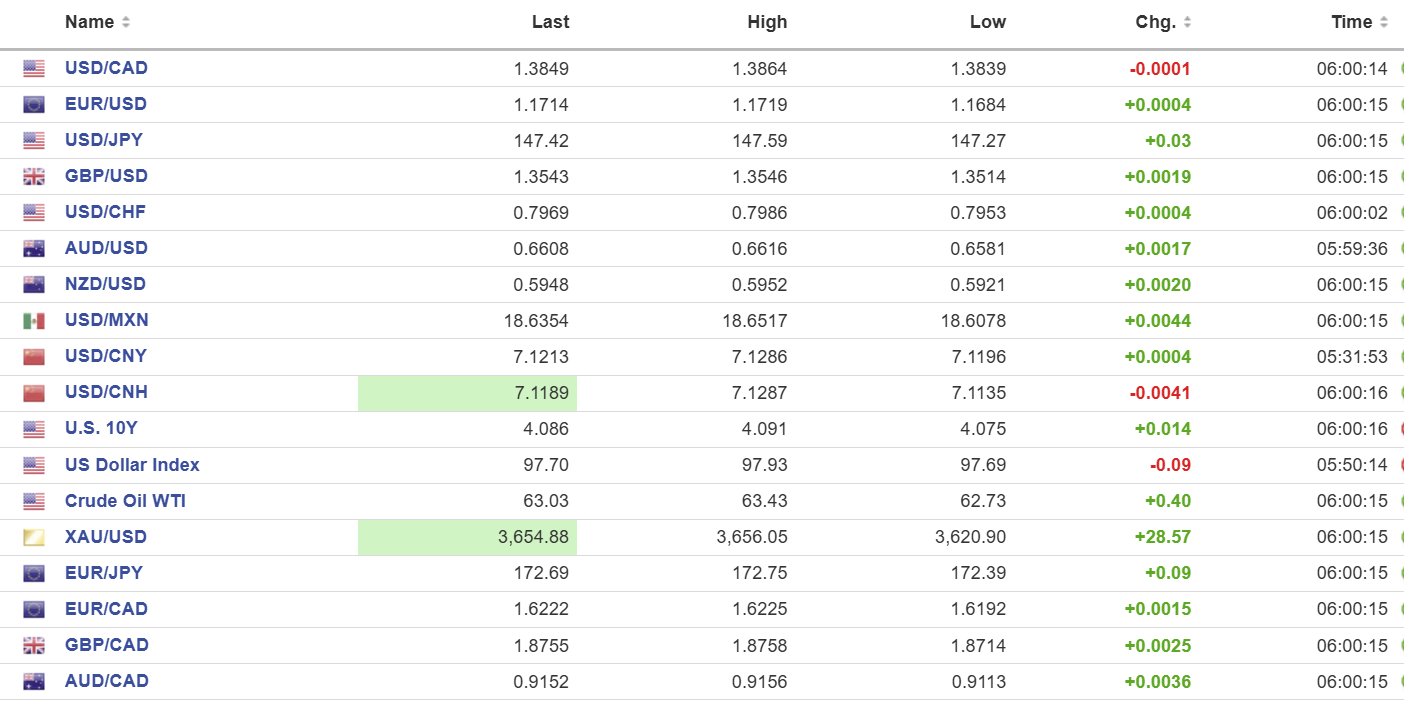Open the U.S. 10Y bond link
This screenshot has height=701, width=1404.
click(x=101, y=428)
